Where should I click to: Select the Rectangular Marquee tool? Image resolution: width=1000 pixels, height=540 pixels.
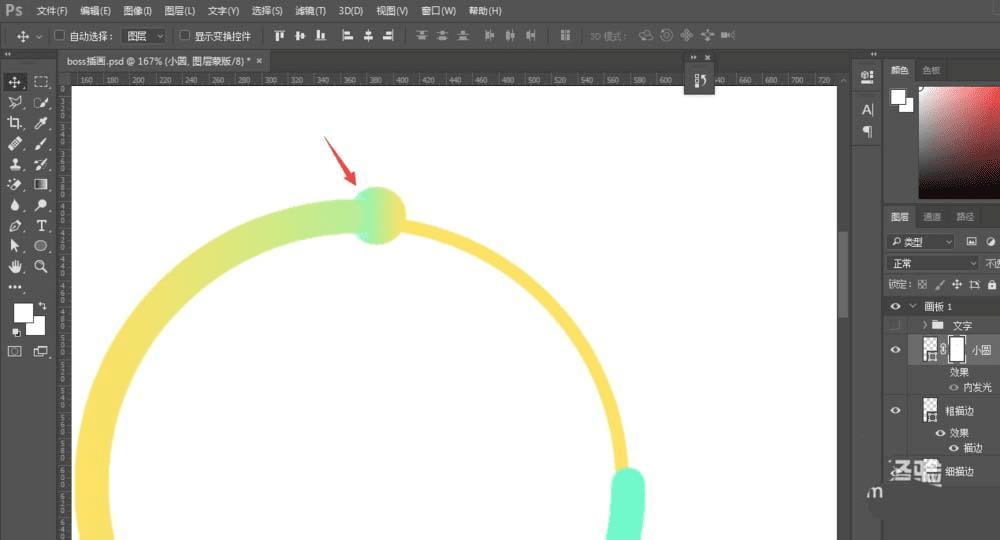point(41,82)
